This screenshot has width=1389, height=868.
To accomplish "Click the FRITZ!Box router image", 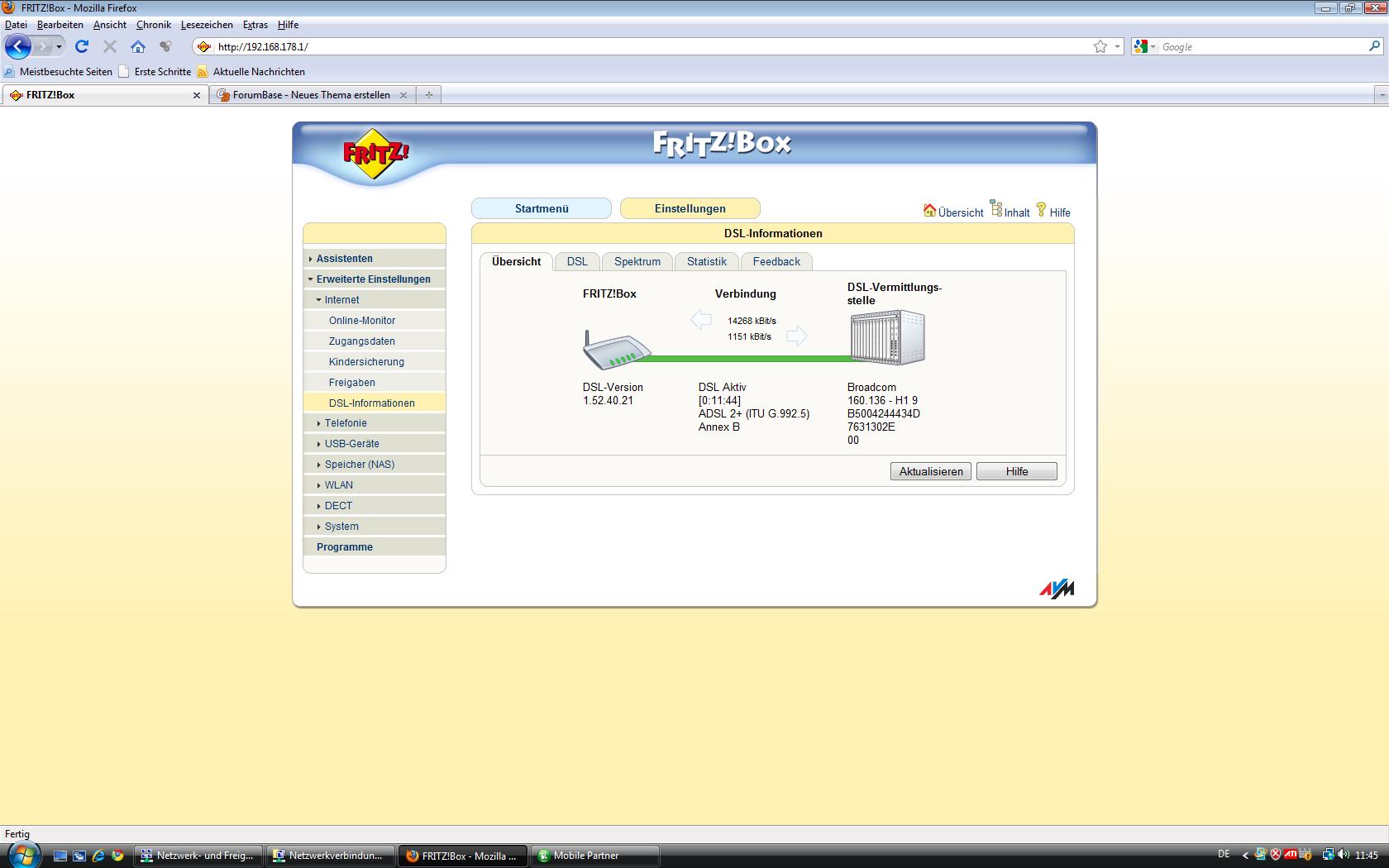I will (x=617, y=351).
